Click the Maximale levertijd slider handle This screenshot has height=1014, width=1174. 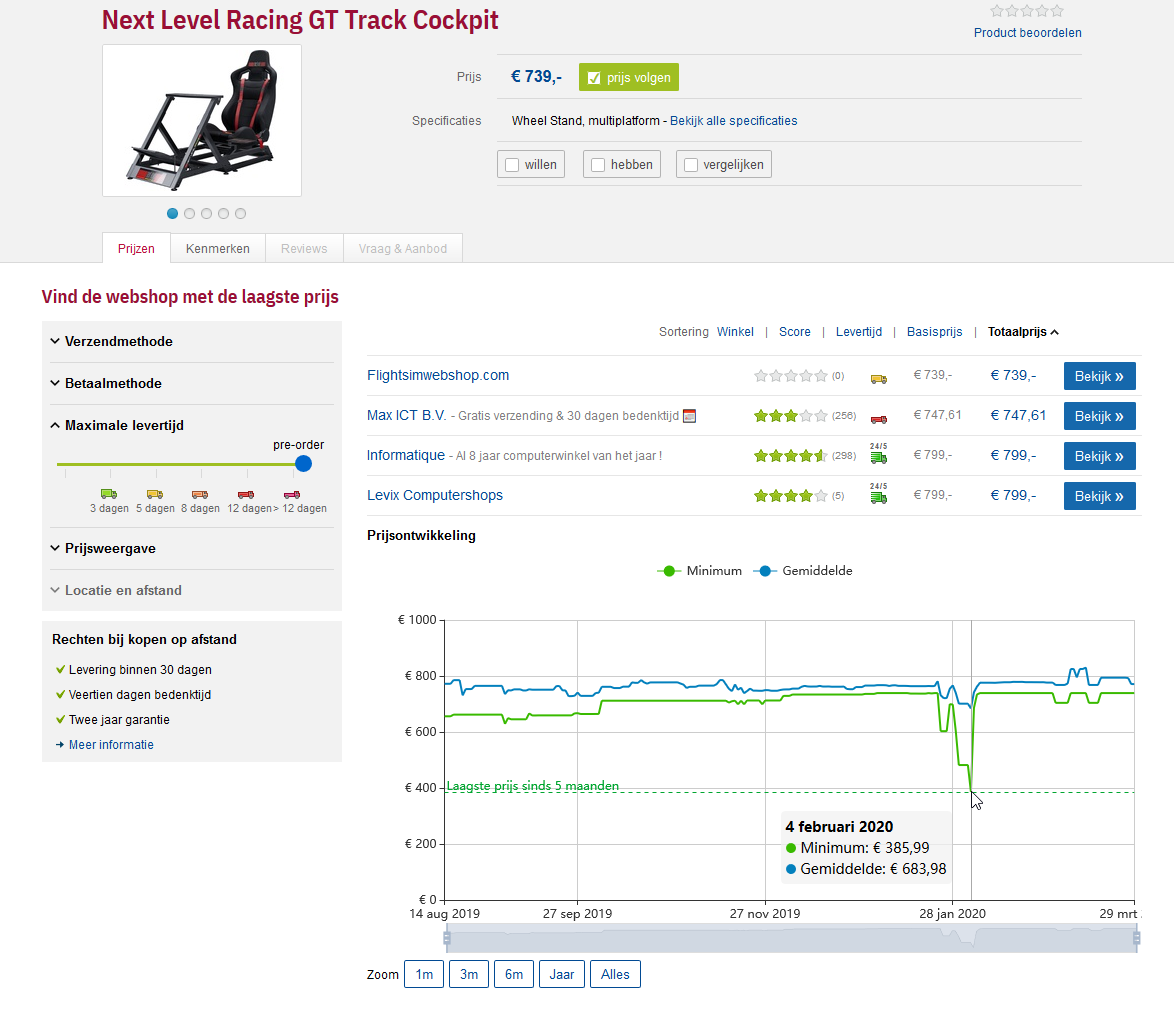tap(303, 464)
